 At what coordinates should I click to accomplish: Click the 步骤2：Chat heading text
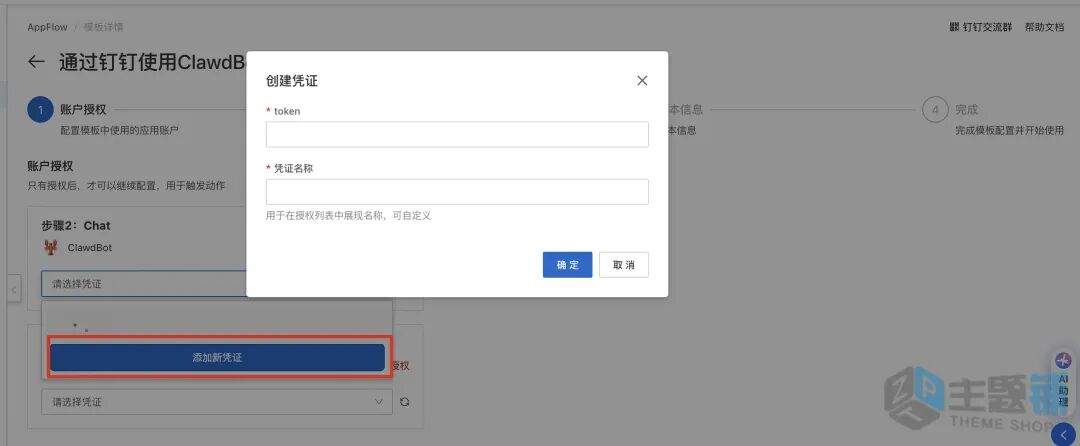pyautogui.click(x=76, y=226)
